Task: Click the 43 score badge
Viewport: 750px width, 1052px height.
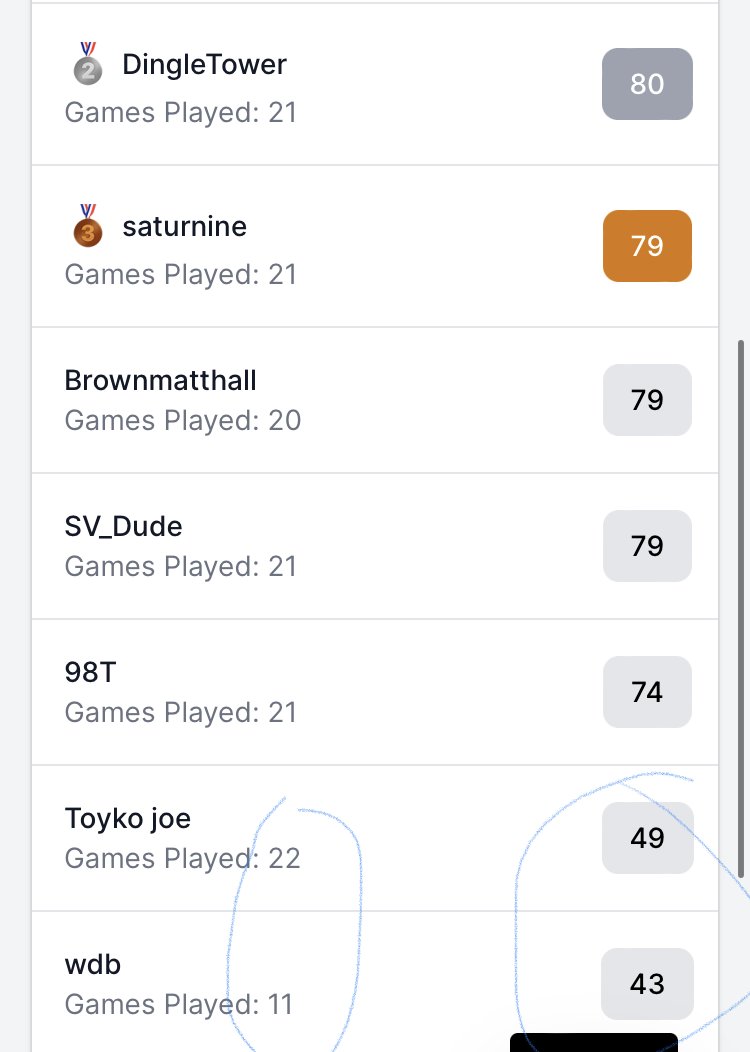Action: tap(647, 984)
